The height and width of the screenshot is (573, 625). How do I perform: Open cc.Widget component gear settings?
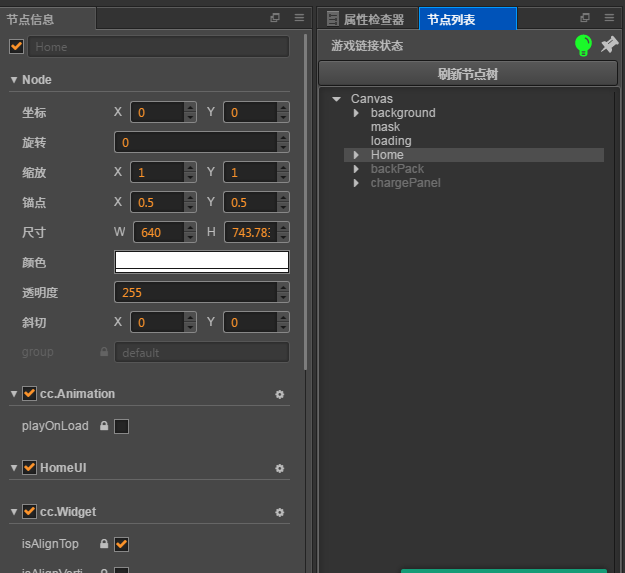[280, 512]
